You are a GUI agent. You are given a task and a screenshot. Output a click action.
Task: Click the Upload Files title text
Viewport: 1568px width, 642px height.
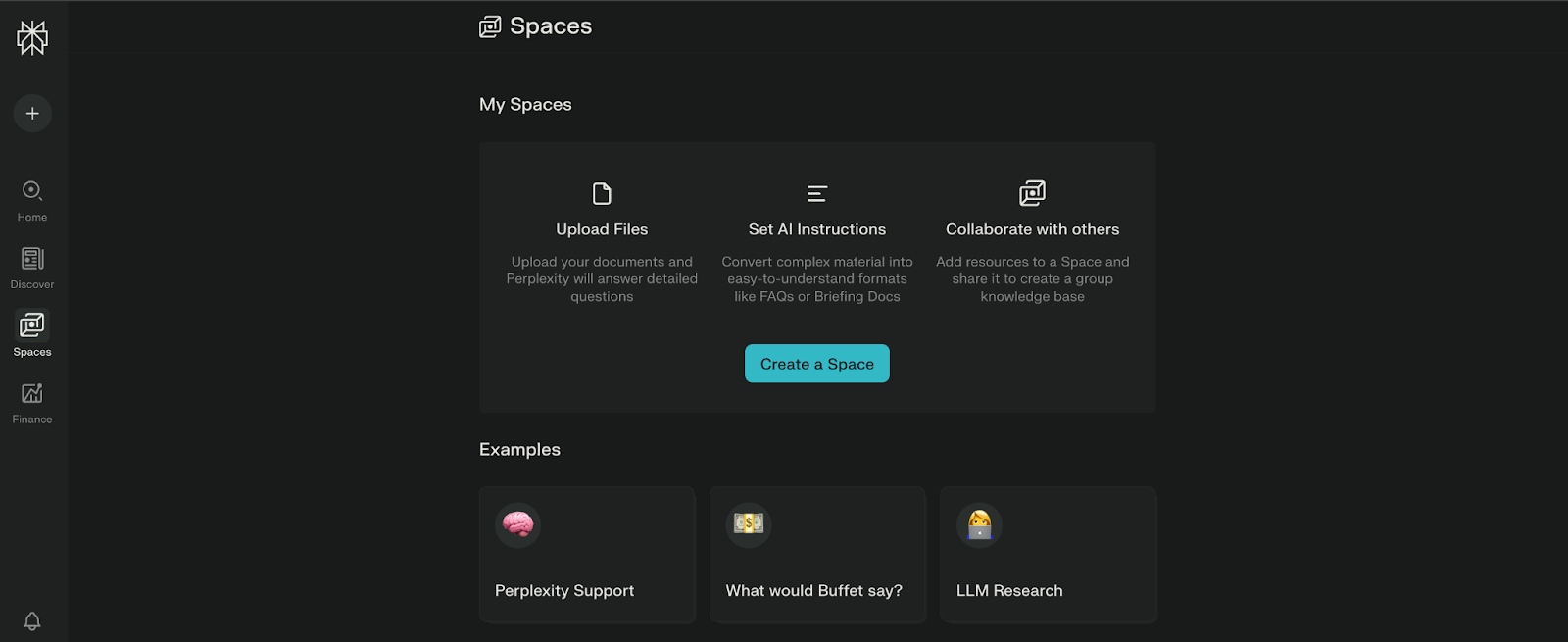pos(602,229)
